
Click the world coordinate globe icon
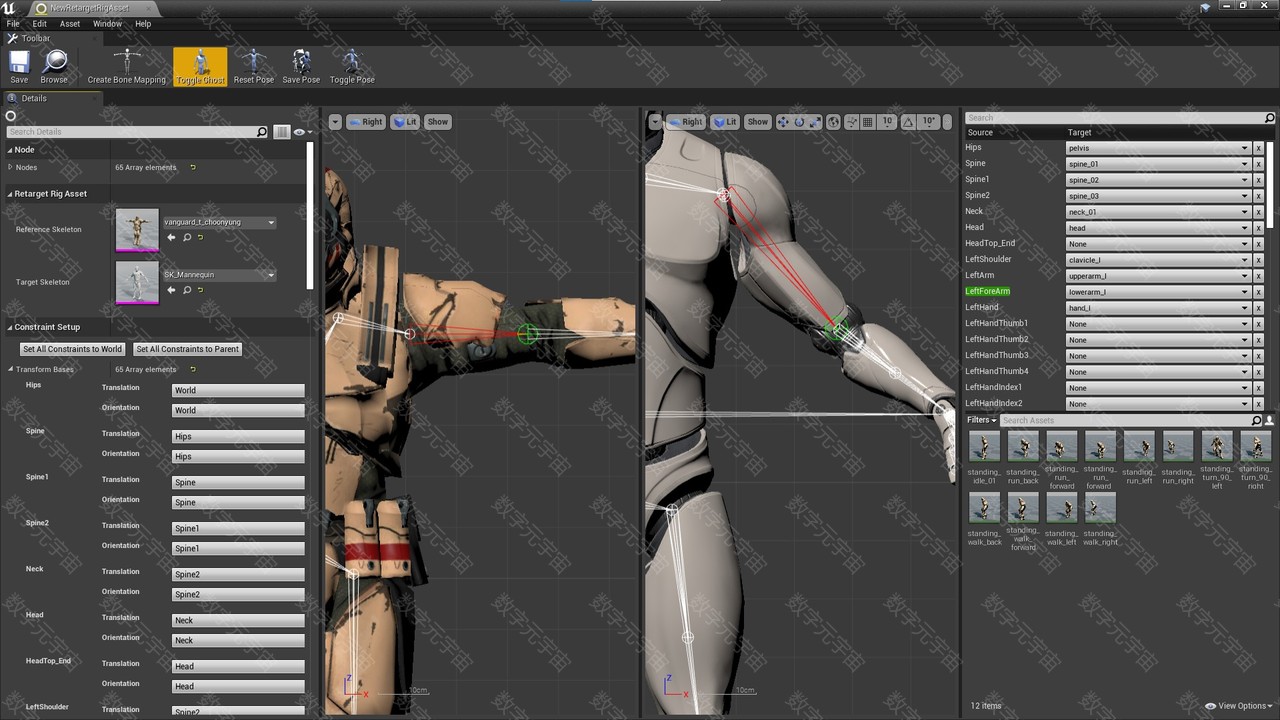coord(834,122)
